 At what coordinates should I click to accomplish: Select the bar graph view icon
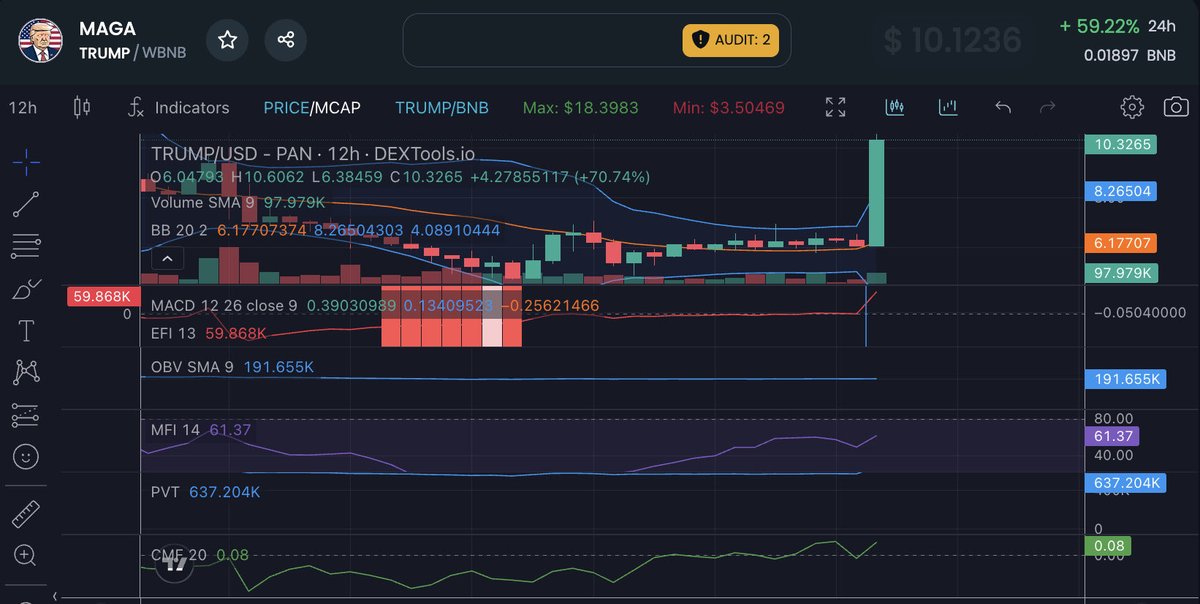pos(948,106)
